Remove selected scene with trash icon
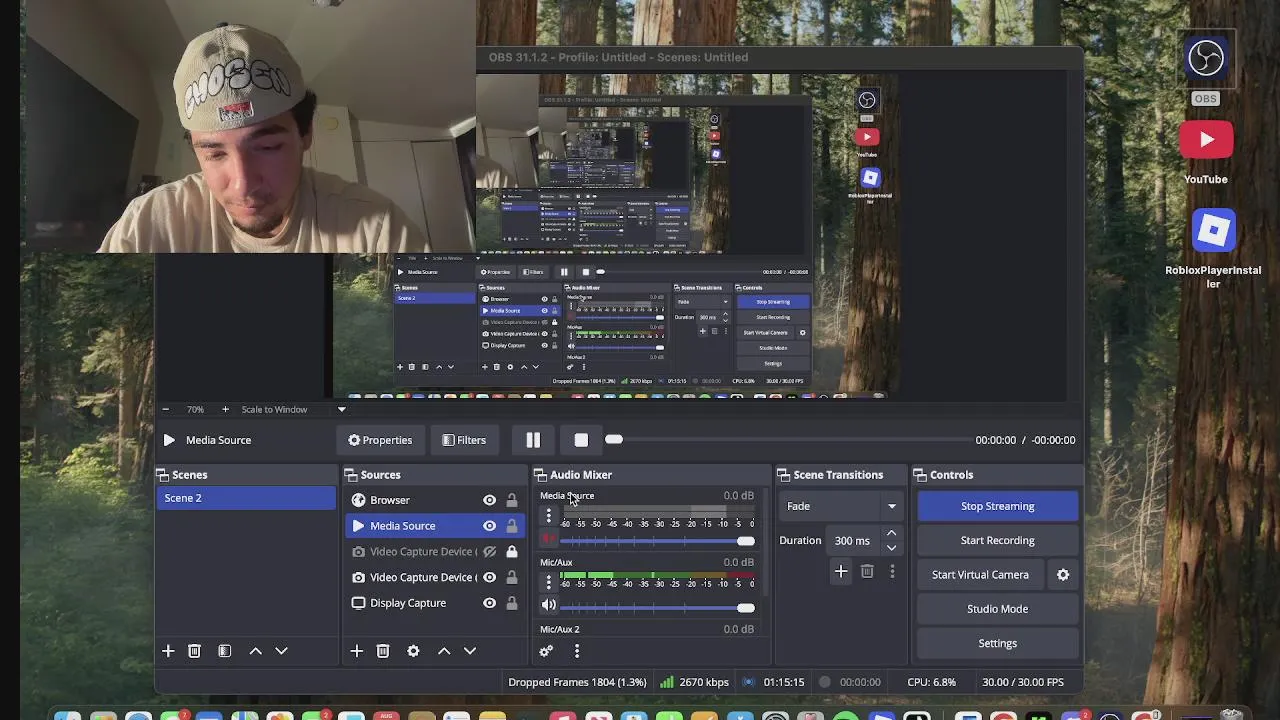1280x720 pixels. tap(195, 651)
